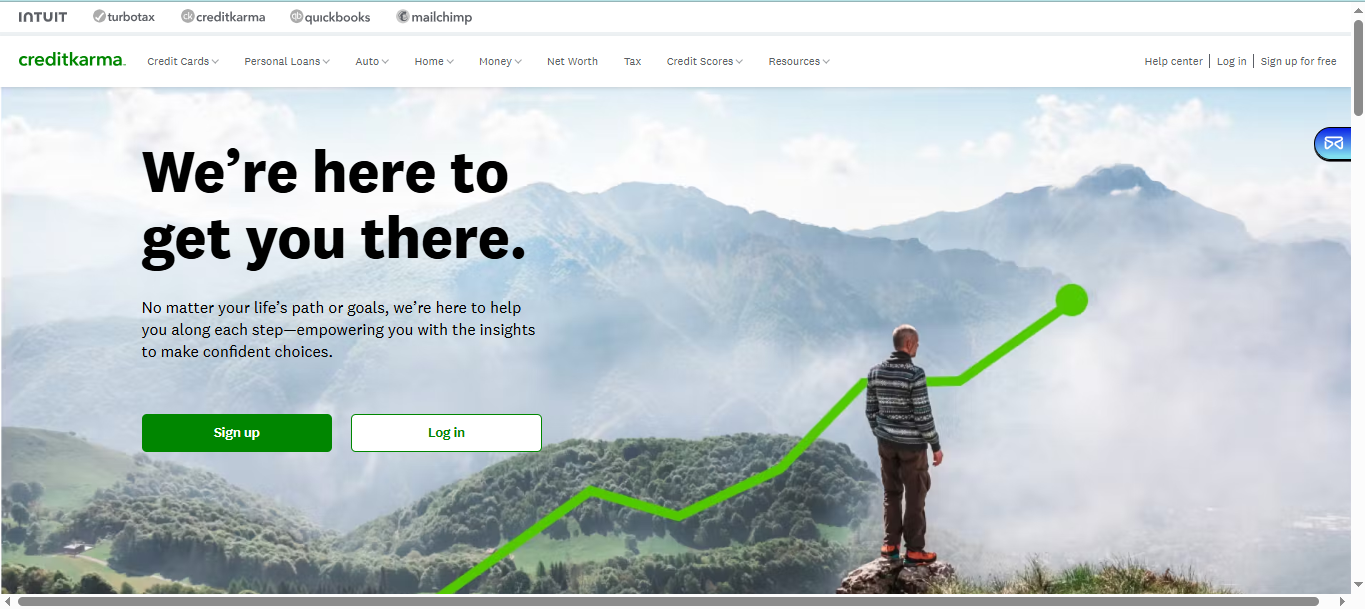Expand the Auto dropdown menu
The image size is (1365, 609).
pos(372,62)
